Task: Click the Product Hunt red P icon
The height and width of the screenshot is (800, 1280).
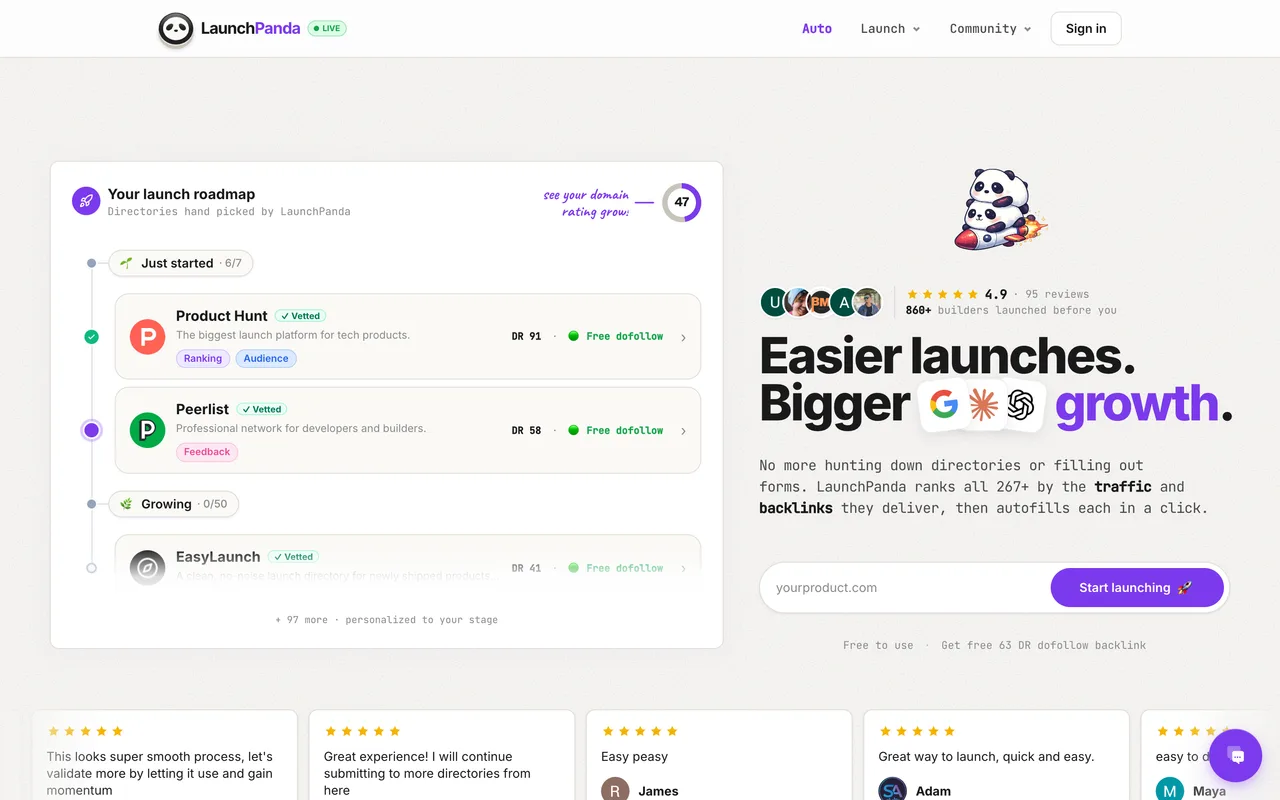Action: click(147, 337)
